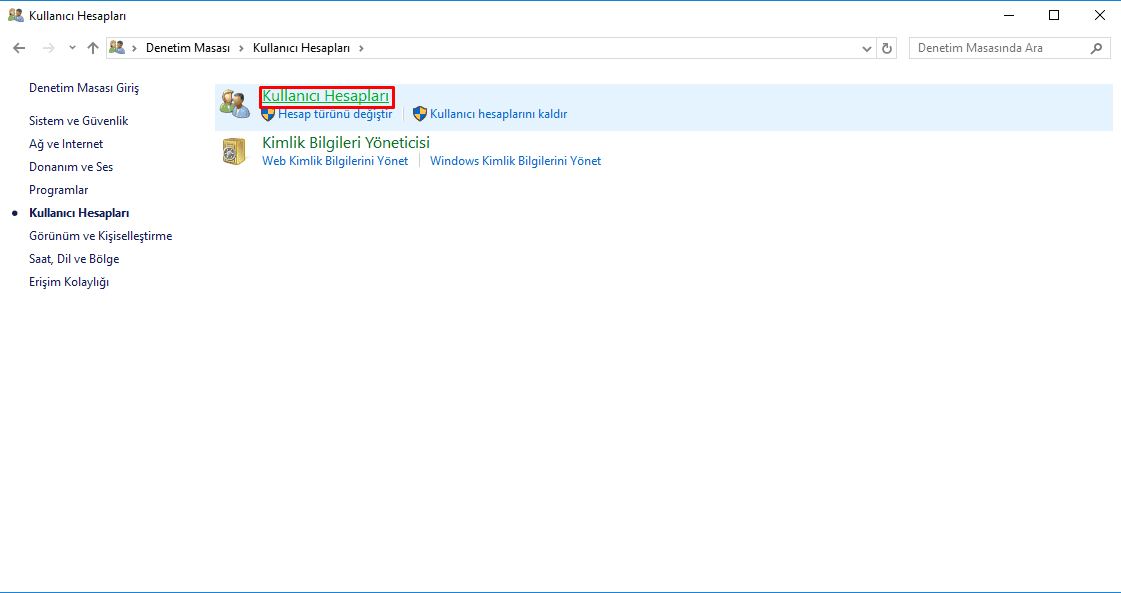Click the Kullanıcı Hesapları people icon

234,103
